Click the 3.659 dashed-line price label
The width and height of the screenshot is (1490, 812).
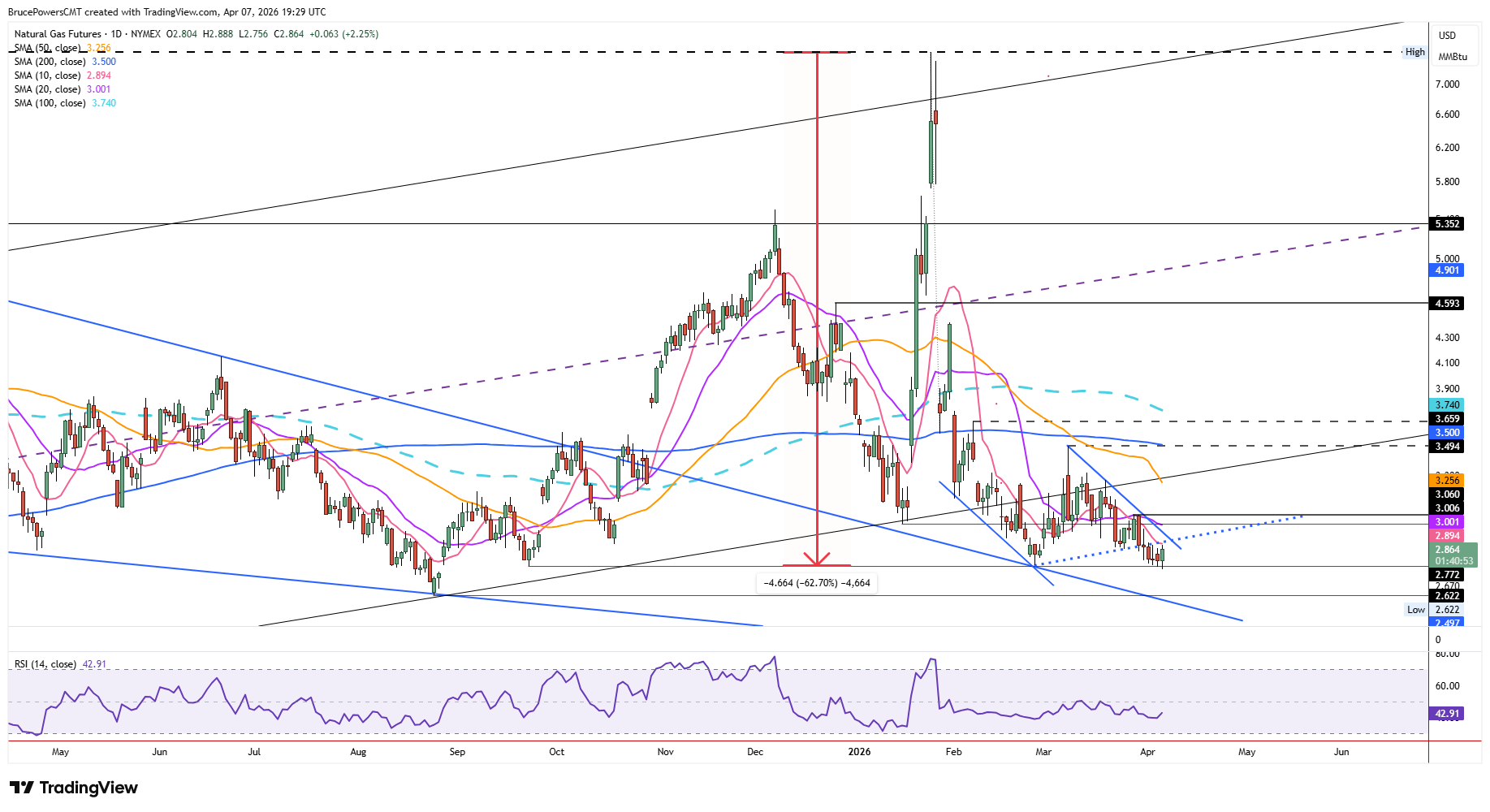[1447, 420]
